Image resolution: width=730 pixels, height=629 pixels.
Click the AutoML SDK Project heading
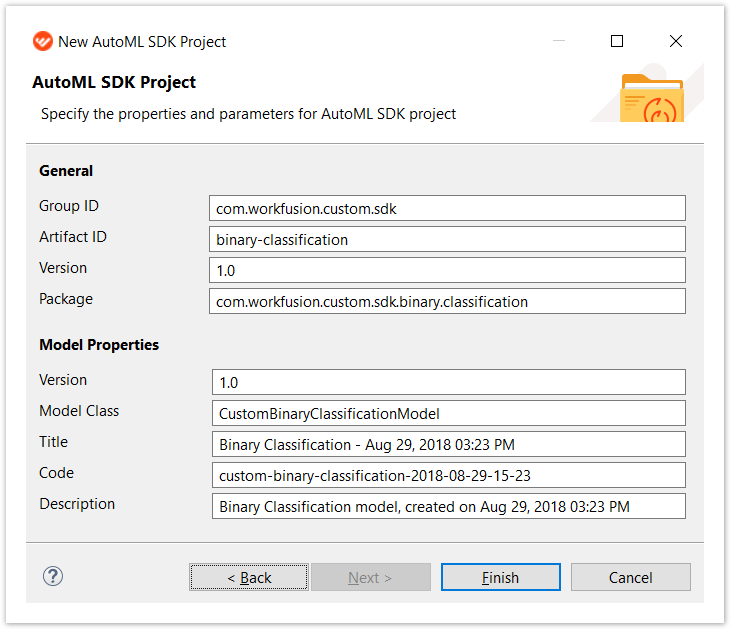coord(114,82)
